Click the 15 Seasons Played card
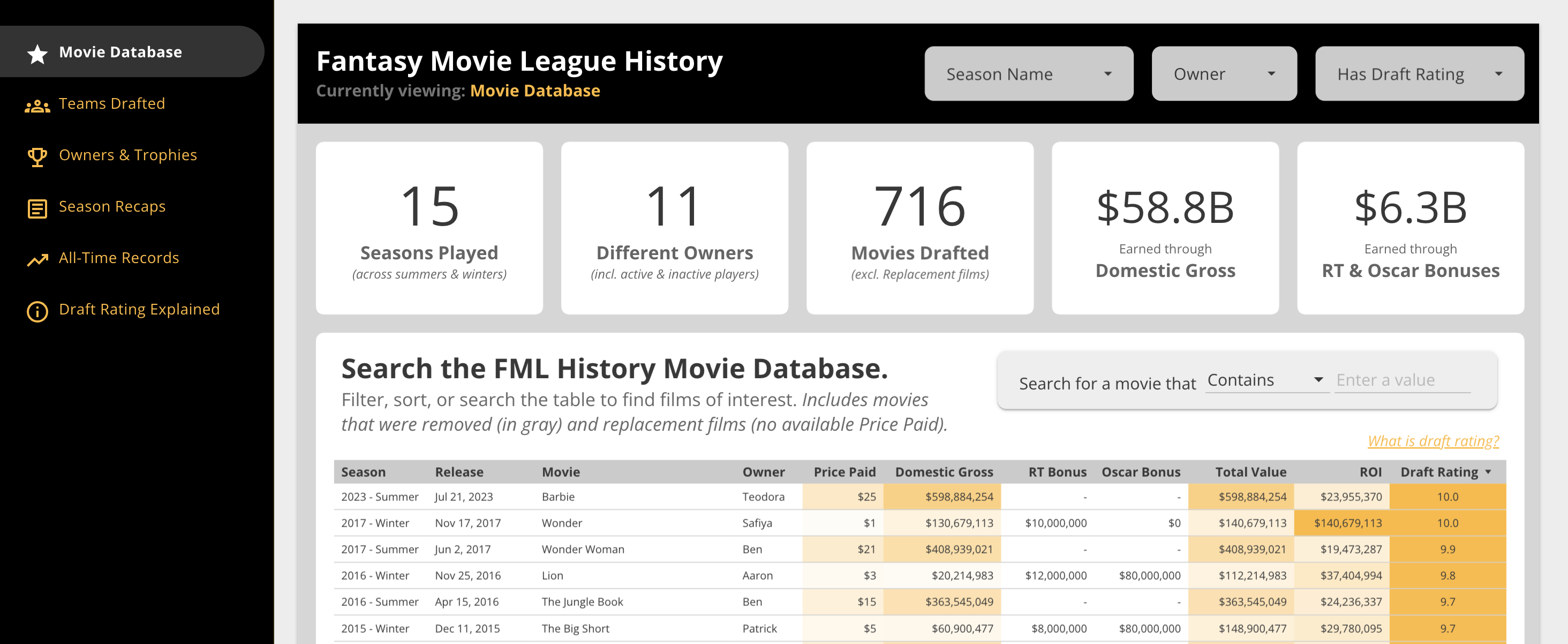Image resolution: width=1568 pixels, height=644 pixels. (429, 228)
